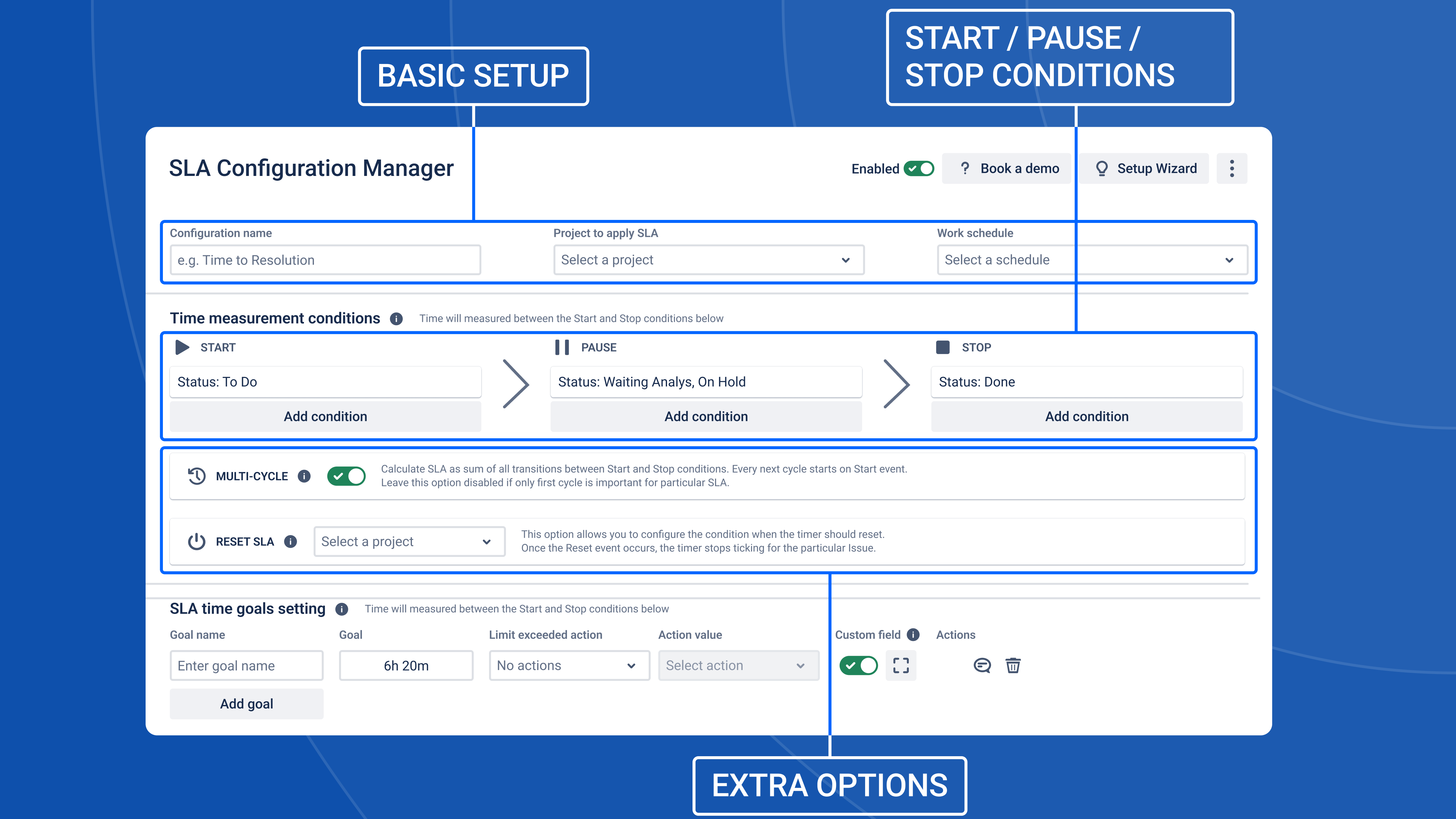Screen dimensions: 1456x819
Task: Open the three-dot more options menu
Action: 1232,168
